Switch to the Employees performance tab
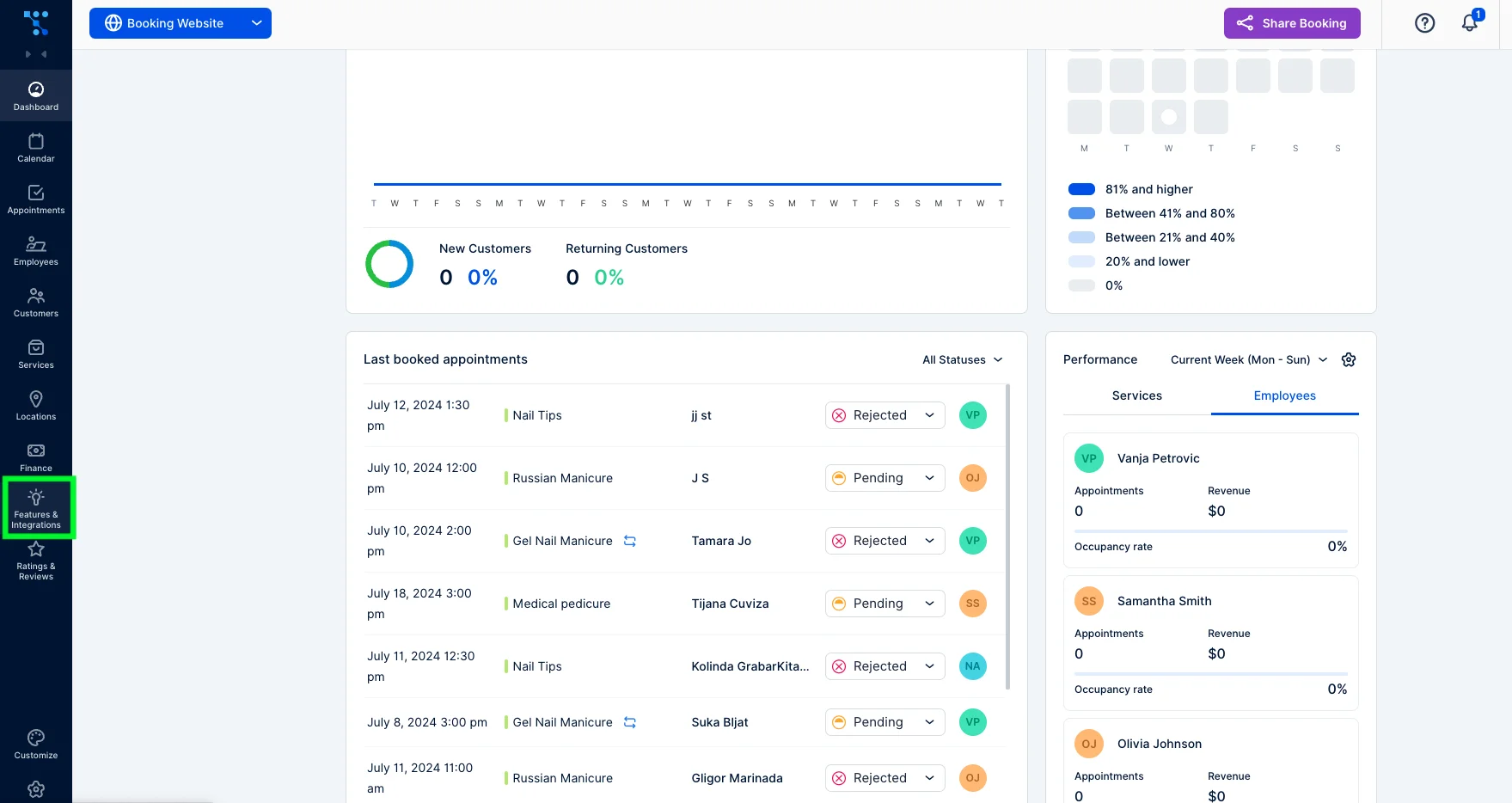 click(x=1285, y=395)
